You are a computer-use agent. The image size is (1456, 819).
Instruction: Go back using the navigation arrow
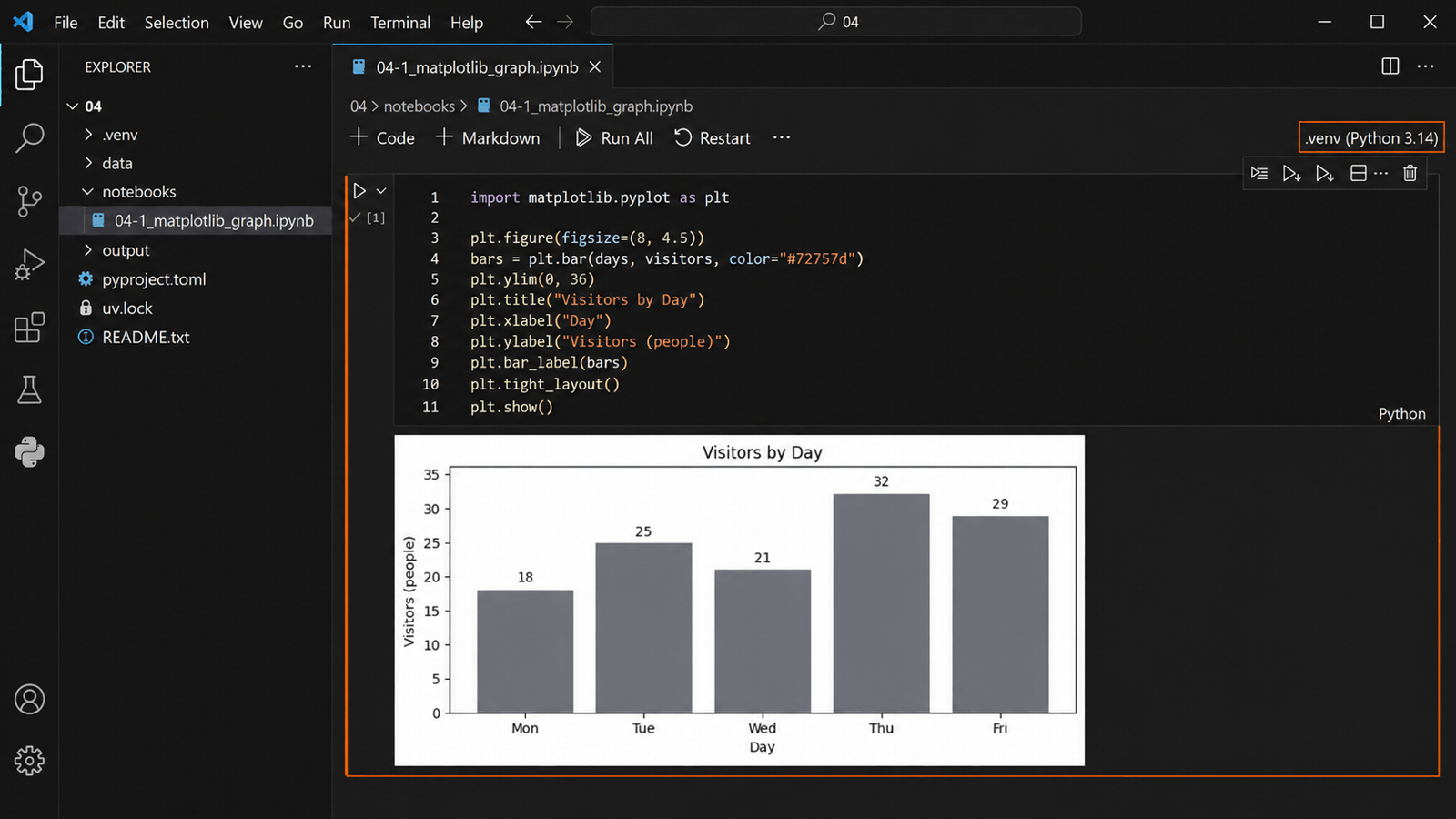pyautogui.click(x=533, y=22)
